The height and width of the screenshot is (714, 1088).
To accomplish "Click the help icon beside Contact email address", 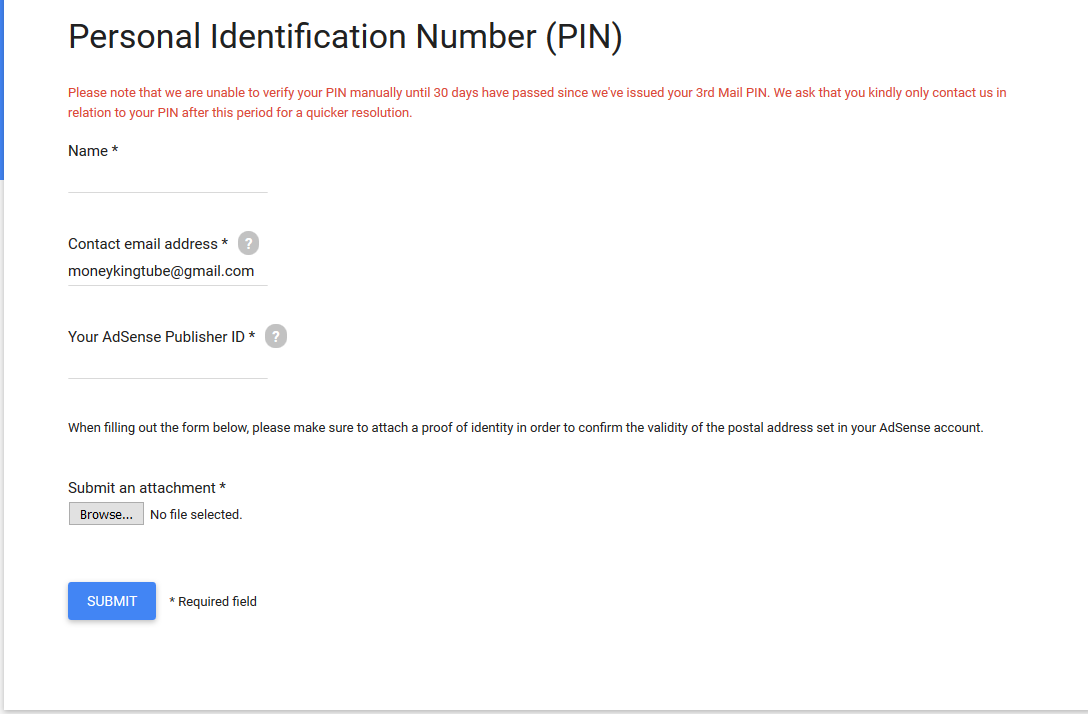I will pyautogui.click(x=248, y=243).
